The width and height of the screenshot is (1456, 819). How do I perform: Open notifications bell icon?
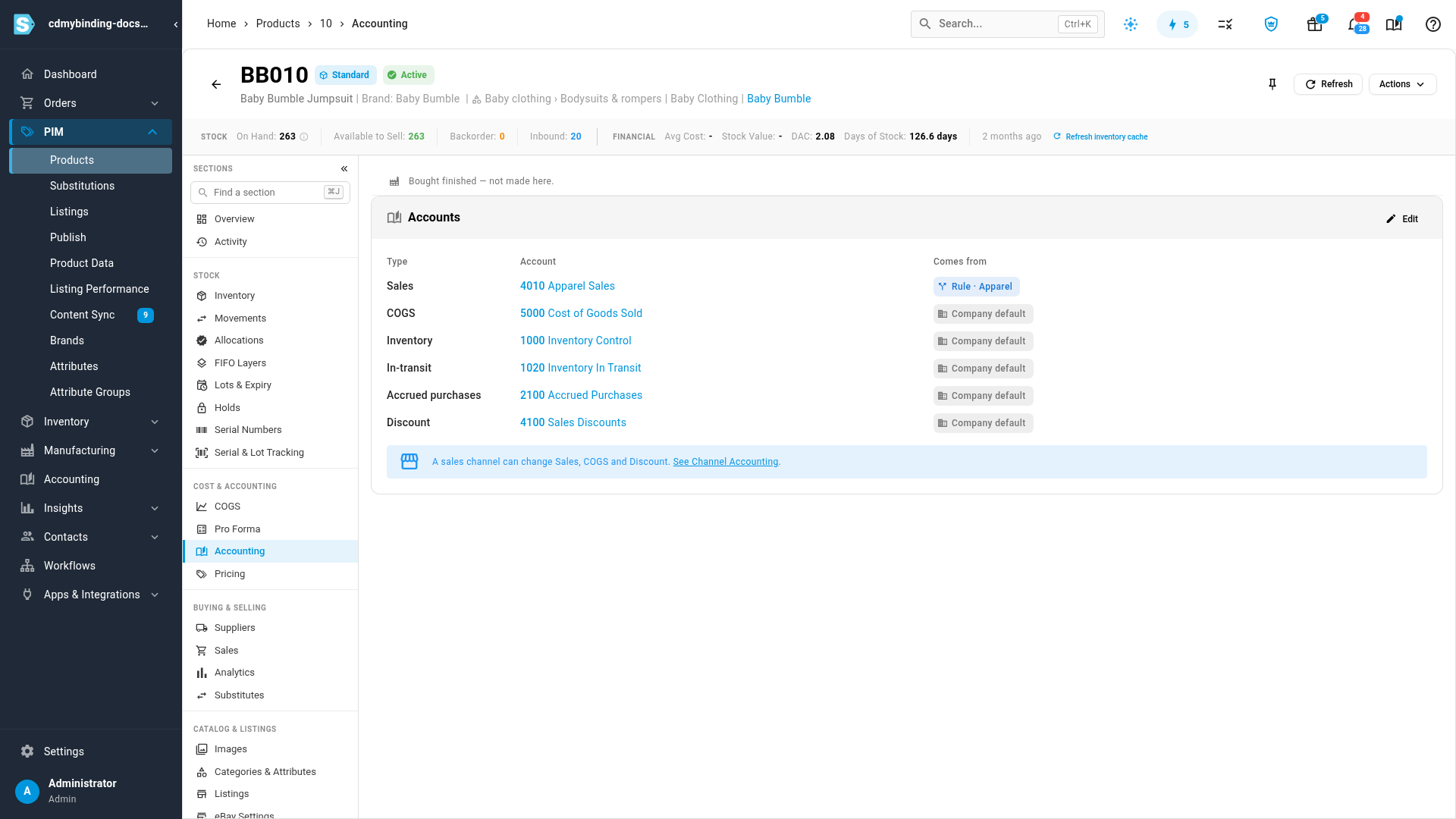tap(1355, 24)
